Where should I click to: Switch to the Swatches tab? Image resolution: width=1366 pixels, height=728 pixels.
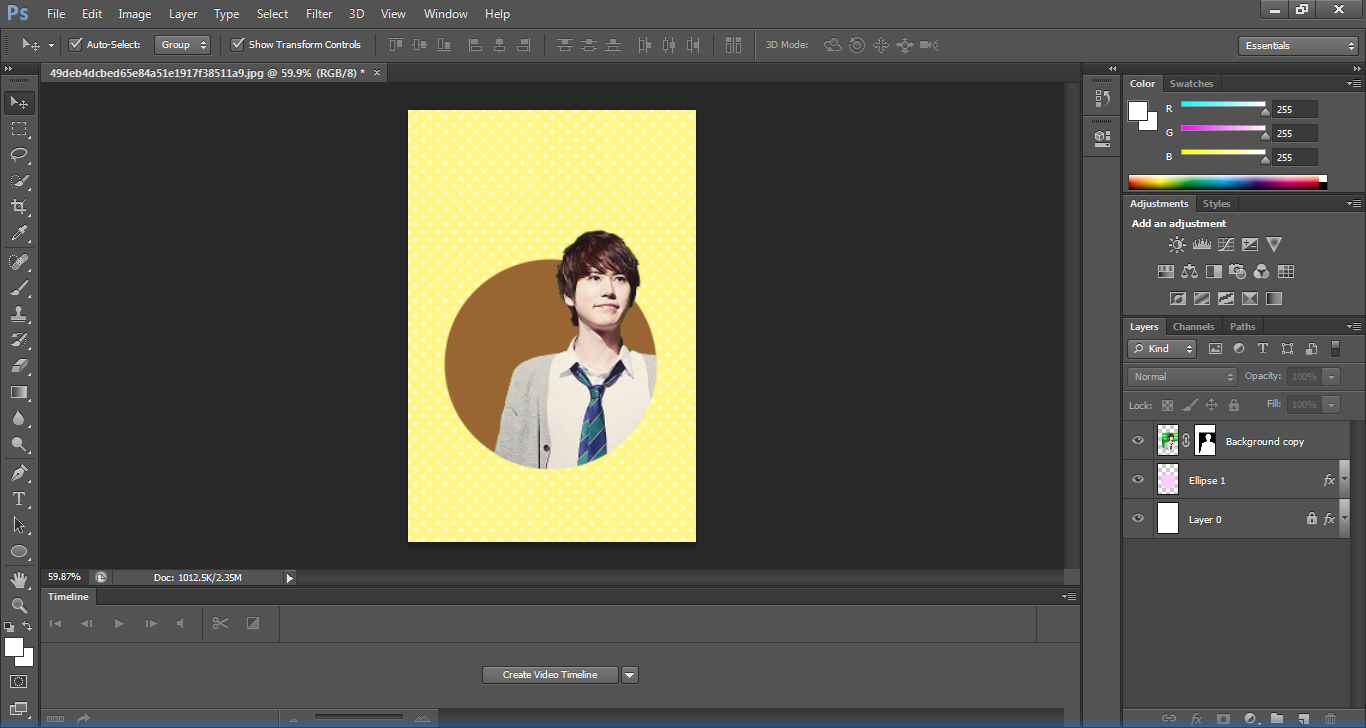[x=1191, y=84]
